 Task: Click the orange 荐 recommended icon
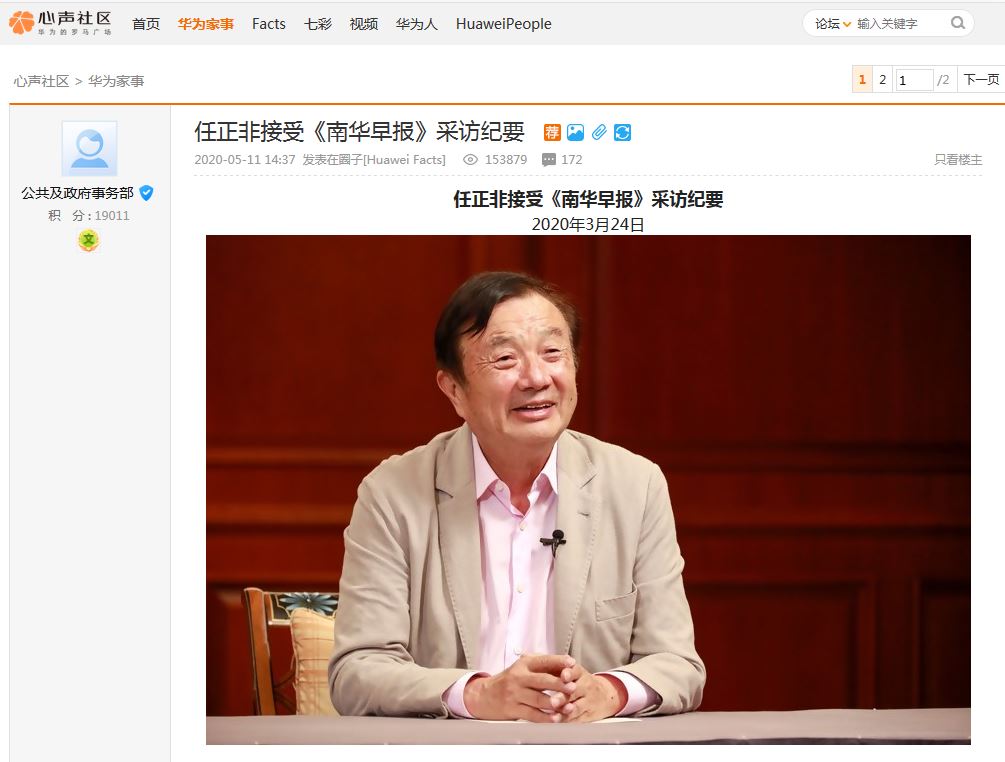(x=552, y=133)
